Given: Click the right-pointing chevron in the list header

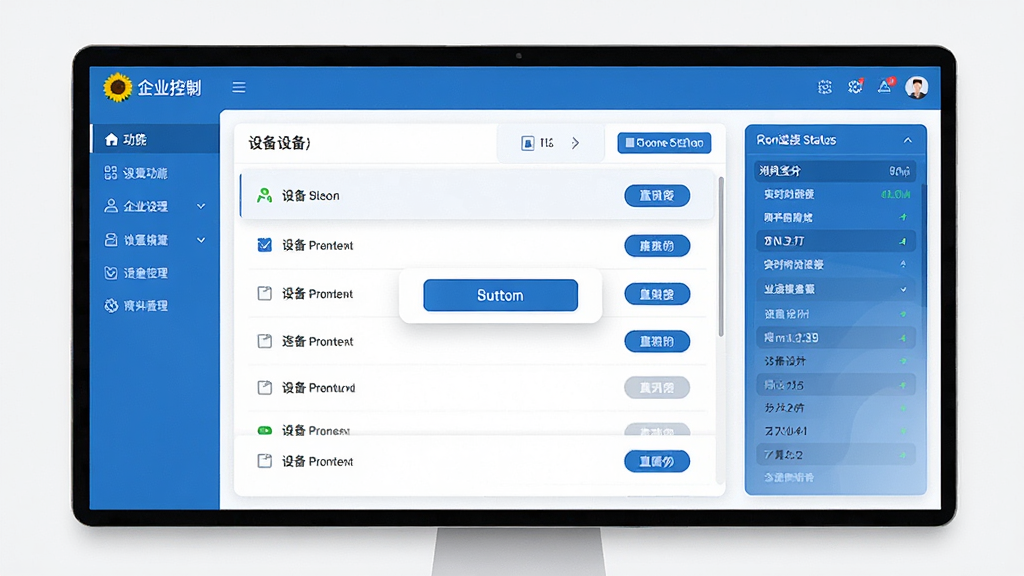Looking at the screenshot, I should (x=575, y=143).
